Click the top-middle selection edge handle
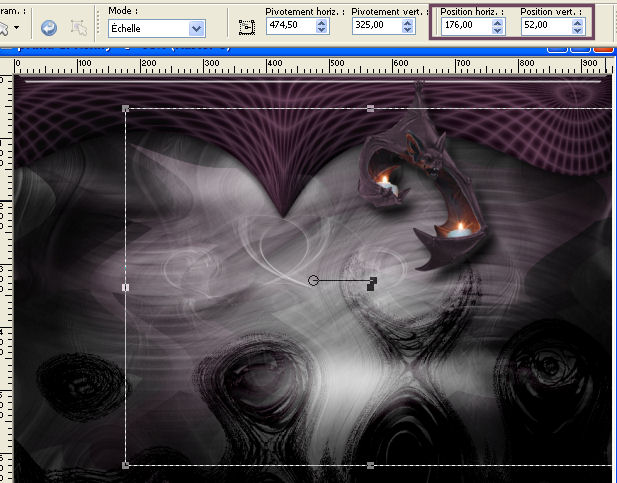The width and height of the screenshot is (617, 483). click(371, 108)
